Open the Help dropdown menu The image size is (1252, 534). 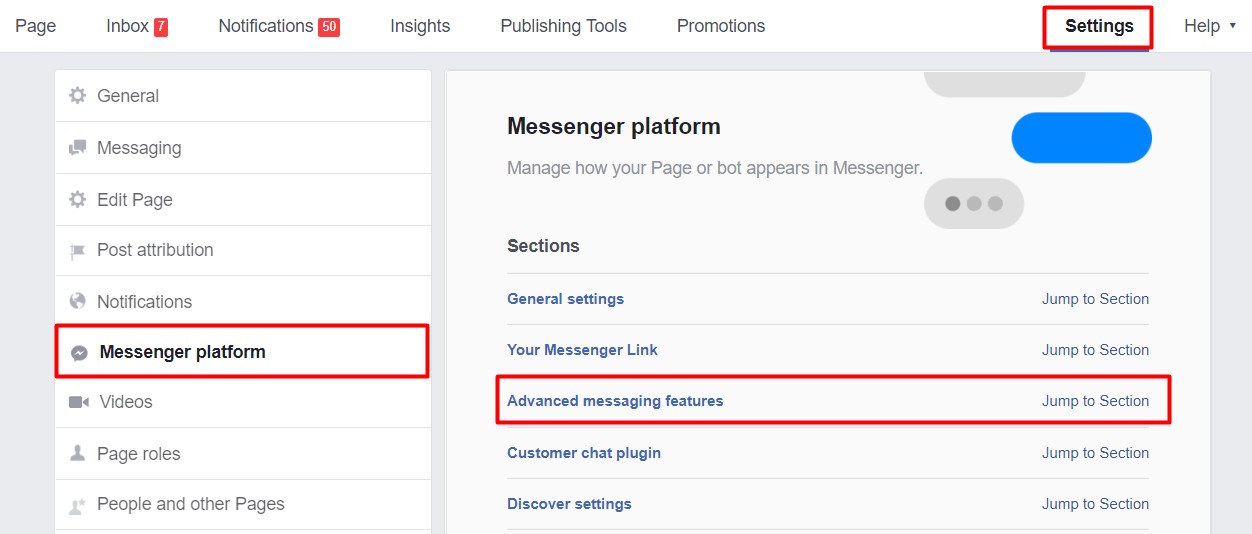pos(1209,26)
